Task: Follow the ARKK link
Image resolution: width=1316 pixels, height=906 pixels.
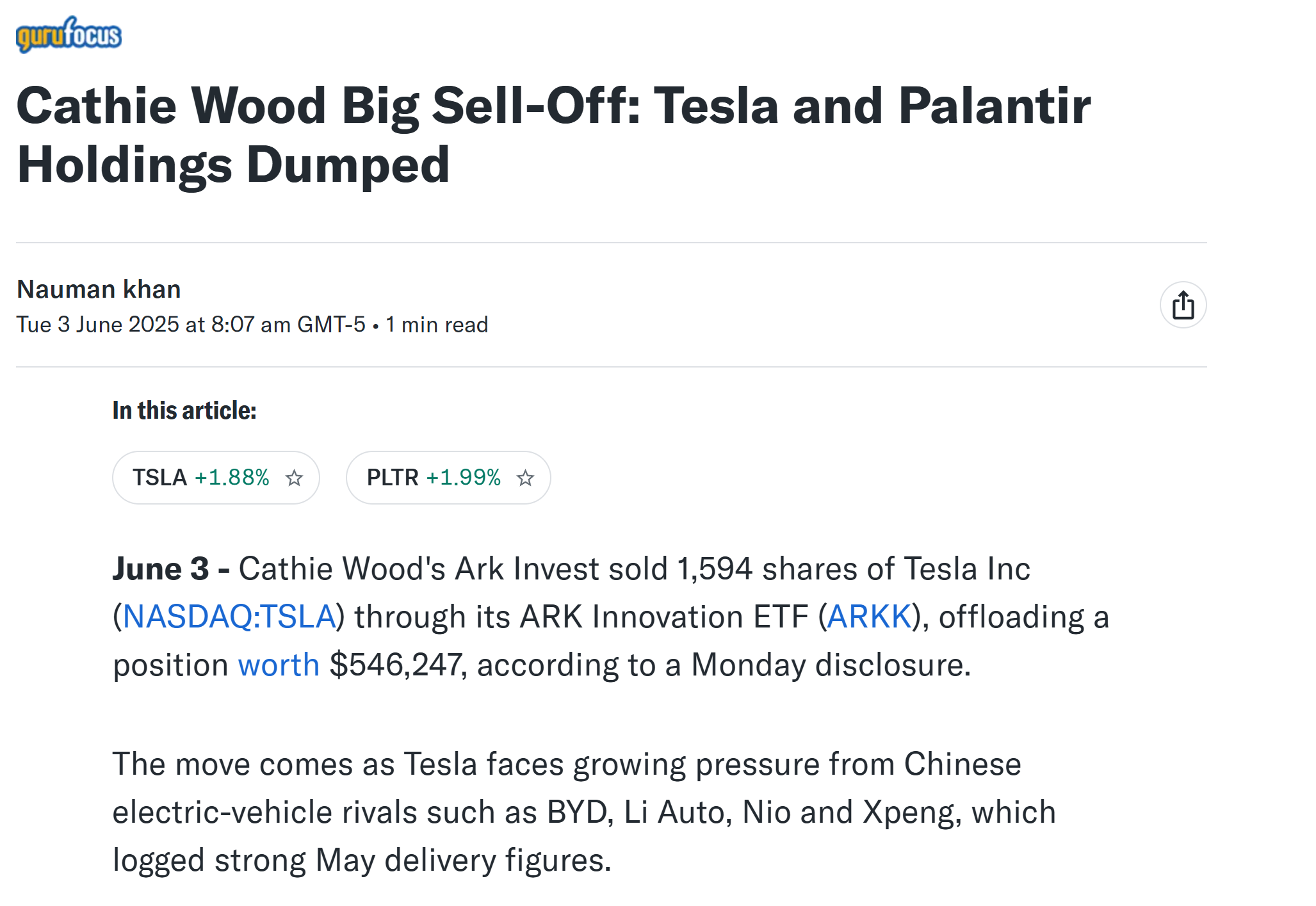Action: [869, 617]
